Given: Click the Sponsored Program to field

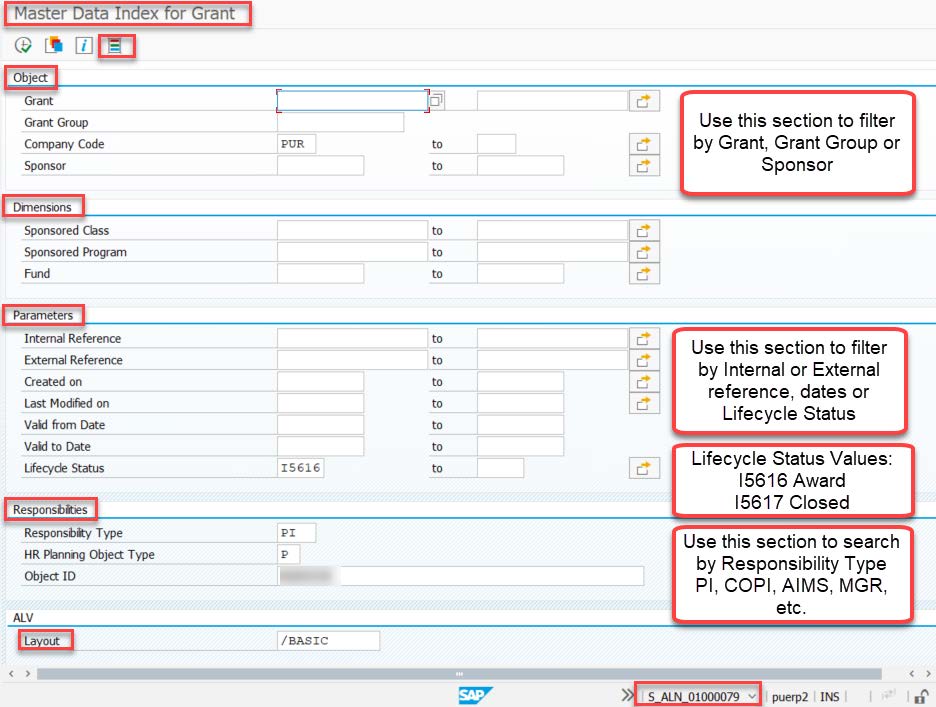Looking at the screenshot, I should point(552,252).
